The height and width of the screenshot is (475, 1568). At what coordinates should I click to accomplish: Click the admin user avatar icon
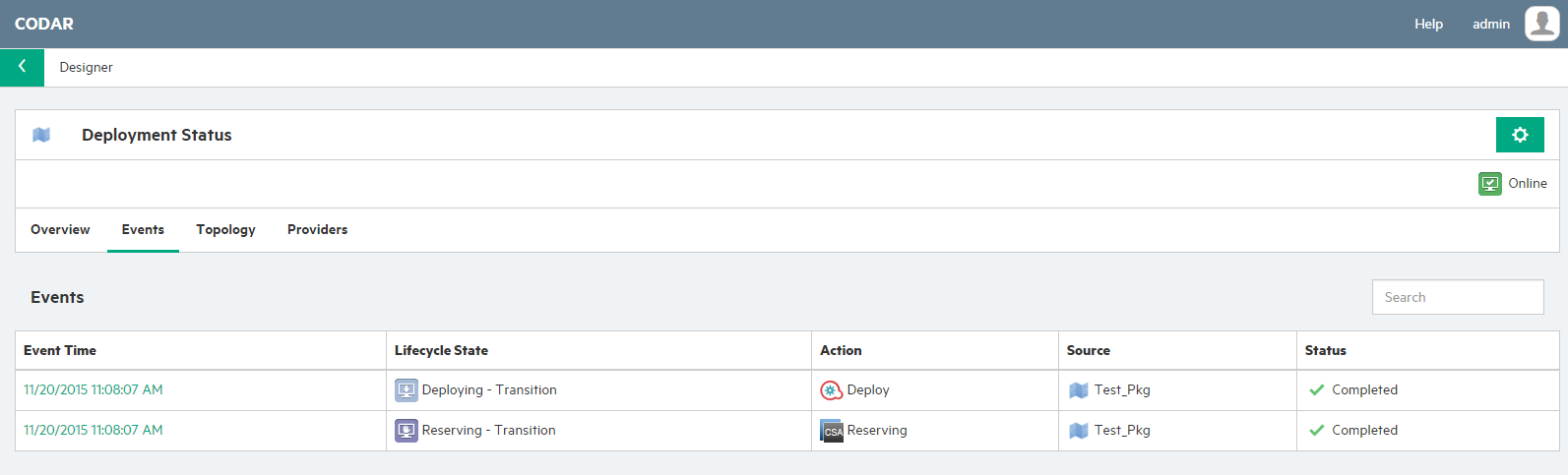1541,24
